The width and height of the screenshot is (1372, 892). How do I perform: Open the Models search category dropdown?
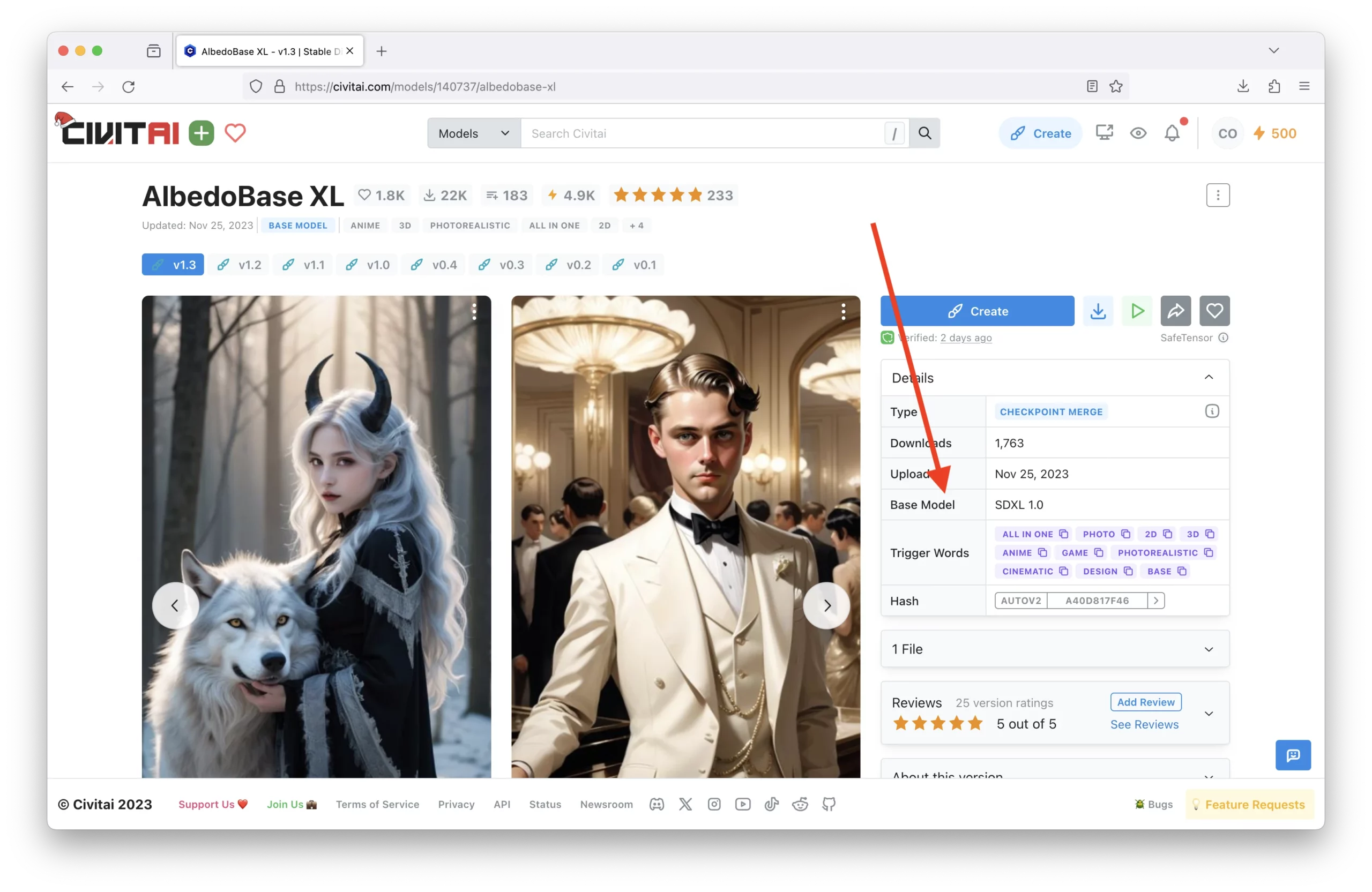474,133
